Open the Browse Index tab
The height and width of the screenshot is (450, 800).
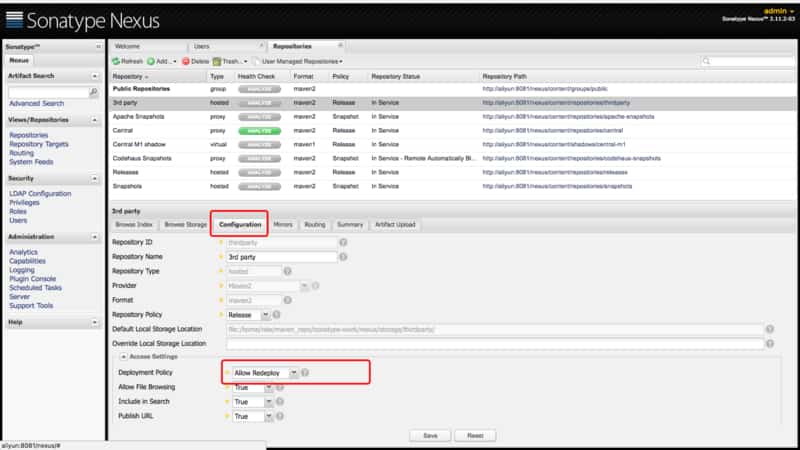(134, 224)
